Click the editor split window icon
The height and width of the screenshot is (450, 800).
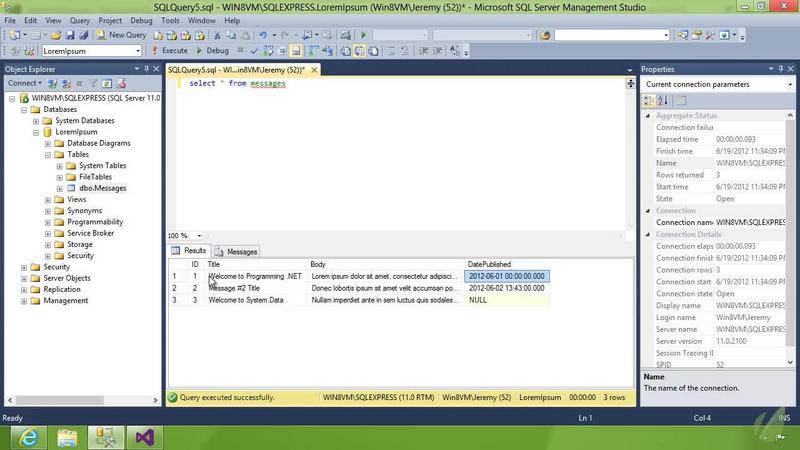[631, 84]
